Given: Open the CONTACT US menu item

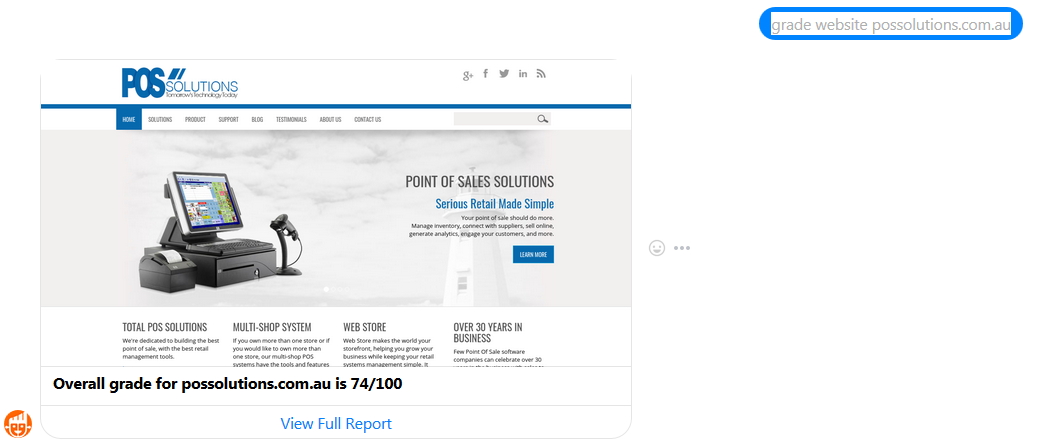Looking at the screenshot, I should (367, 119).
